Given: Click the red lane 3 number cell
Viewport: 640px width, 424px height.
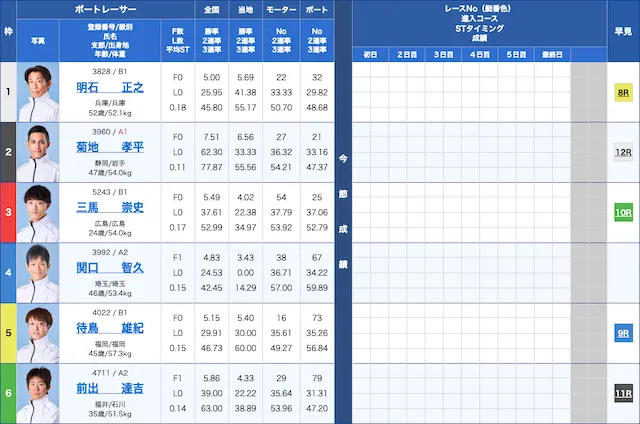Looking at the screenshot, I should (x=8, y=212).
